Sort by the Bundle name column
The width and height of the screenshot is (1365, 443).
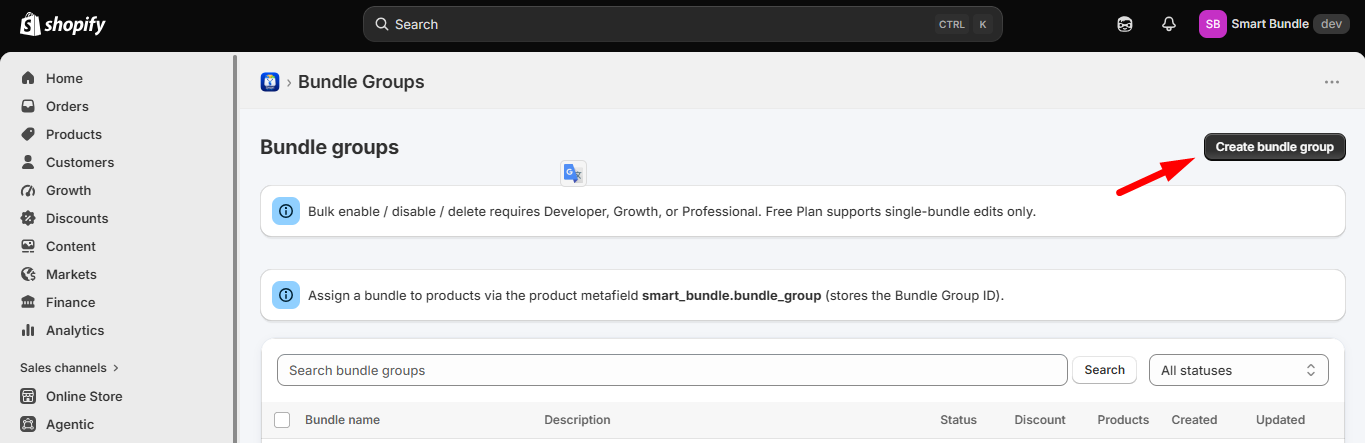pyautogui.click(x=342, y=420)
